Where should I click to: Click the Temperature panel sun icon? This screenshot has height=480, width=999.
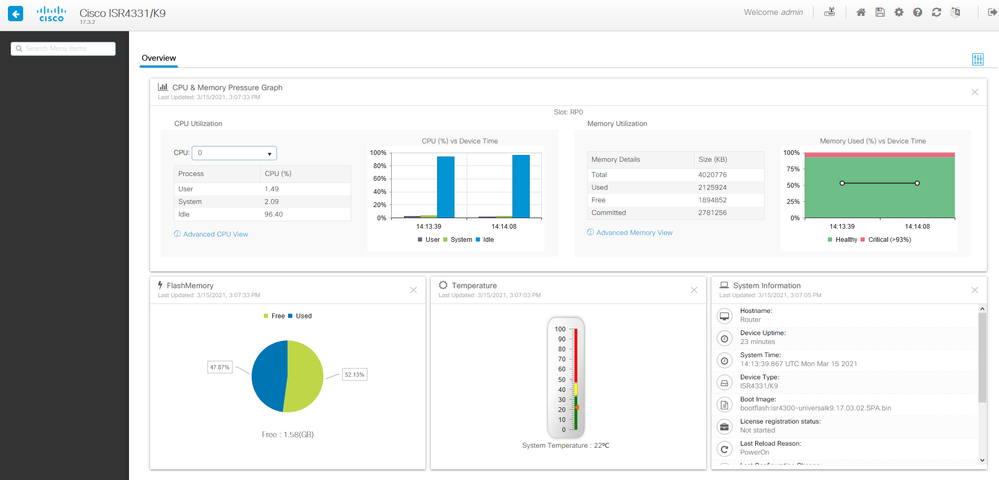(x=443, y=285)
